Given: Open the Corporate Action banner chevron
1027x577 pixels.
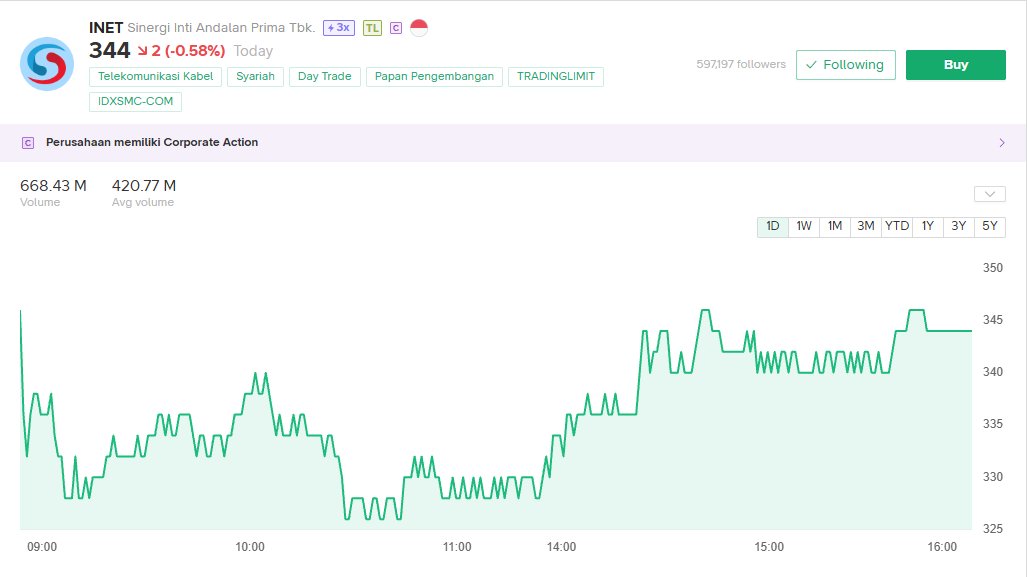Looking at the screenshot, I should pyautogui.click(x=1001, y=143).
